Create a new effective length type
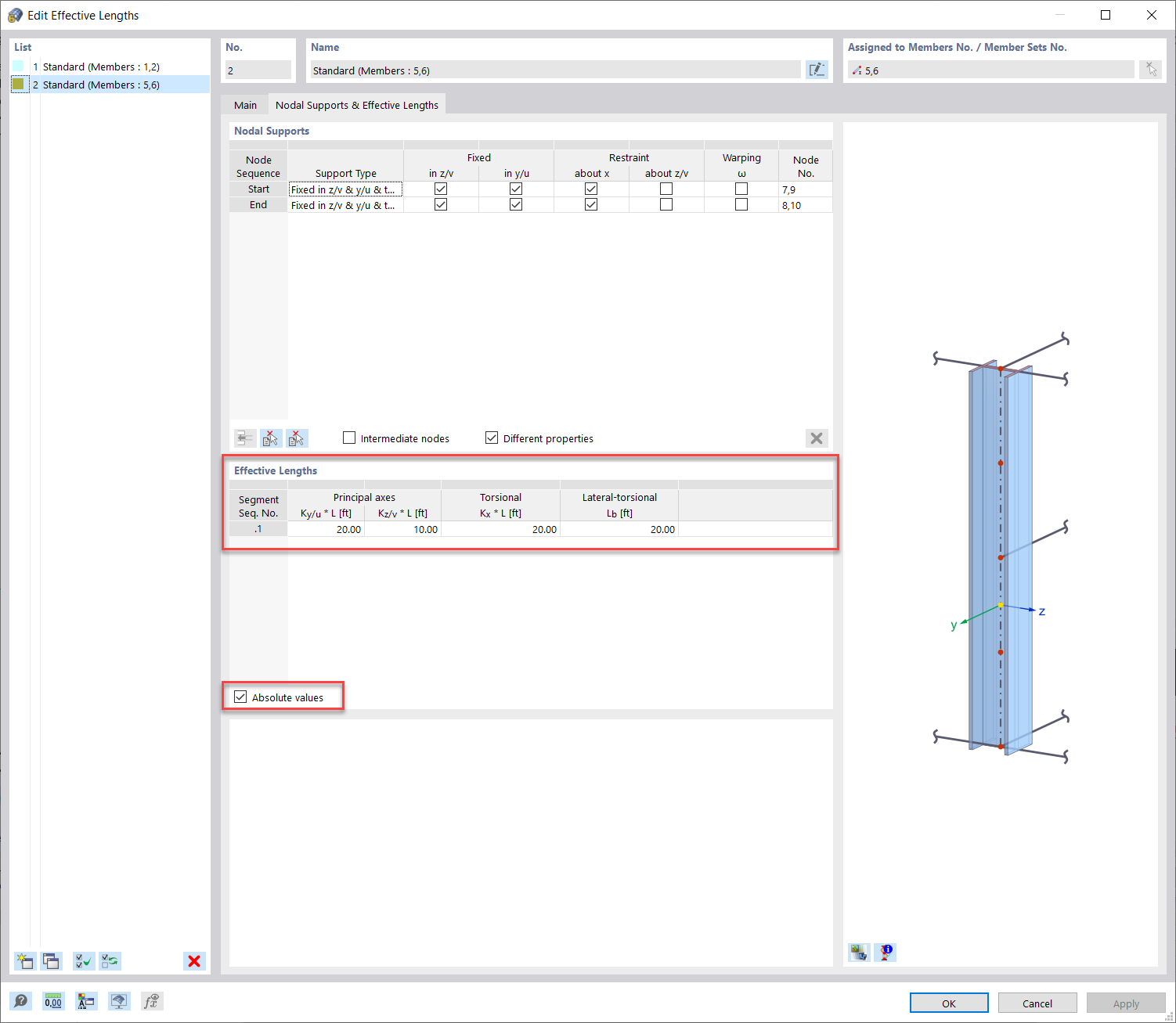 [x=24, y=961]
